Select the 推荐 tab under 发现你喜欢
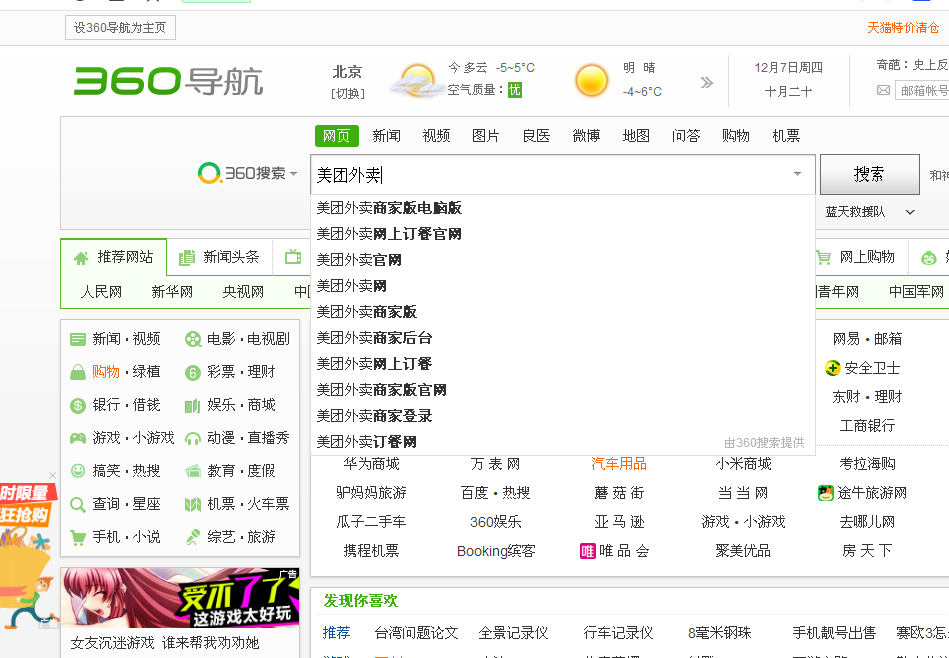 click(337, 633)
